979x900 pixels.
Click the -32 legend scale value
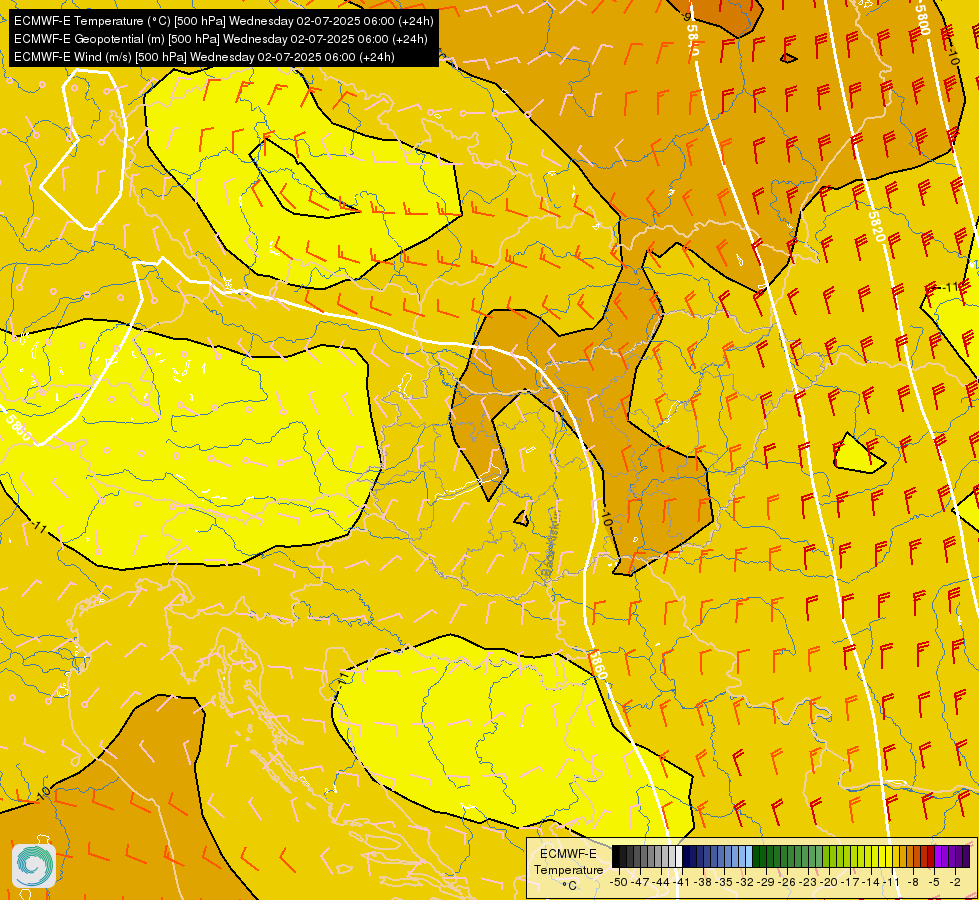pos(745,882)
